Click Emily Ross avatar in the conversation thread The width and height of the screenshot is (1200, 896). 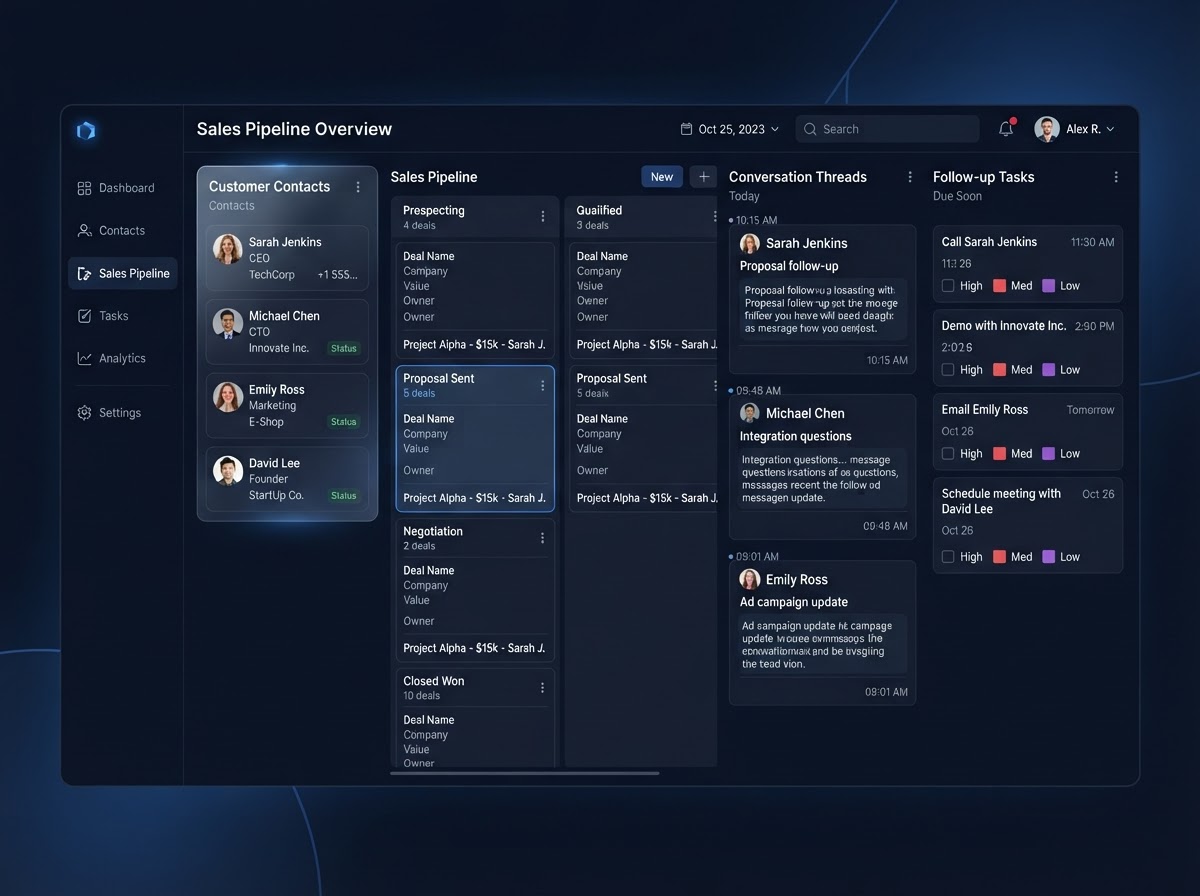[749, 579]
